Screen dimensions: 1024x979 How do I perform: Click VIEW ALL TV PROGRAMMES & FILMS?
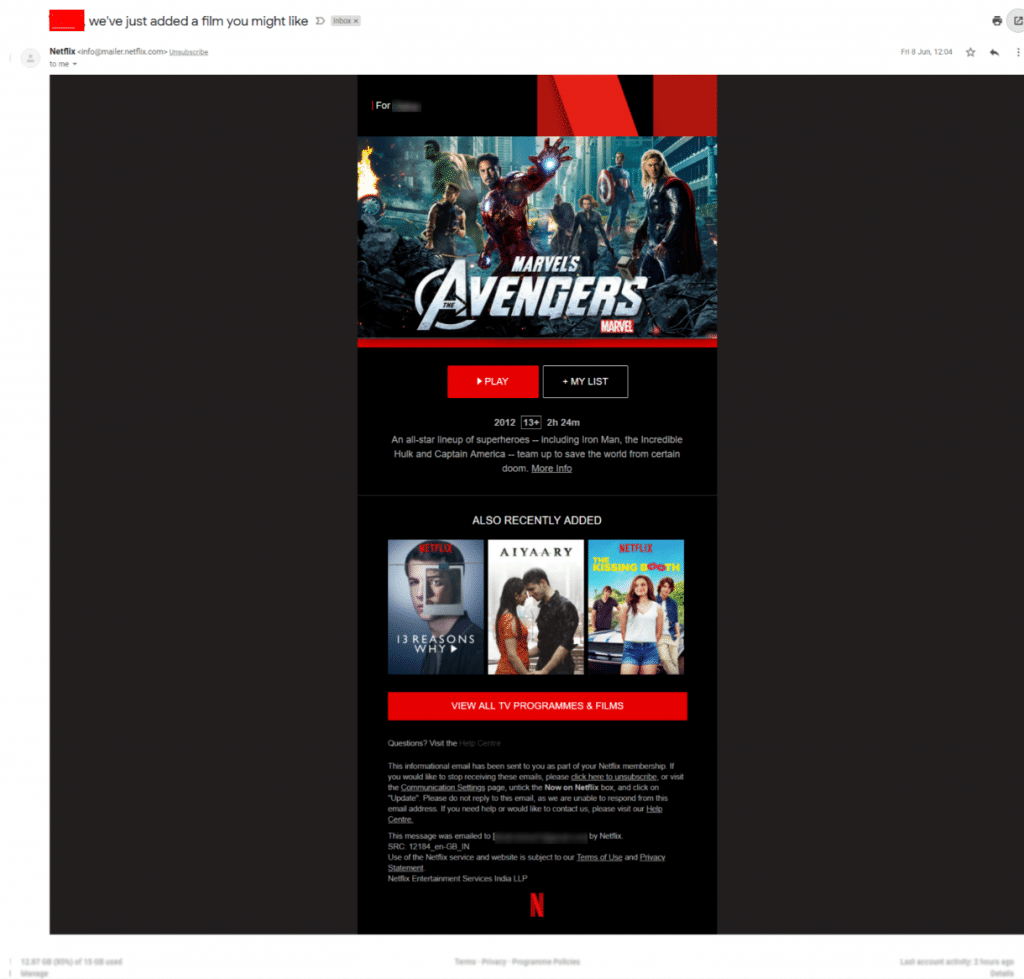[537, 706]
